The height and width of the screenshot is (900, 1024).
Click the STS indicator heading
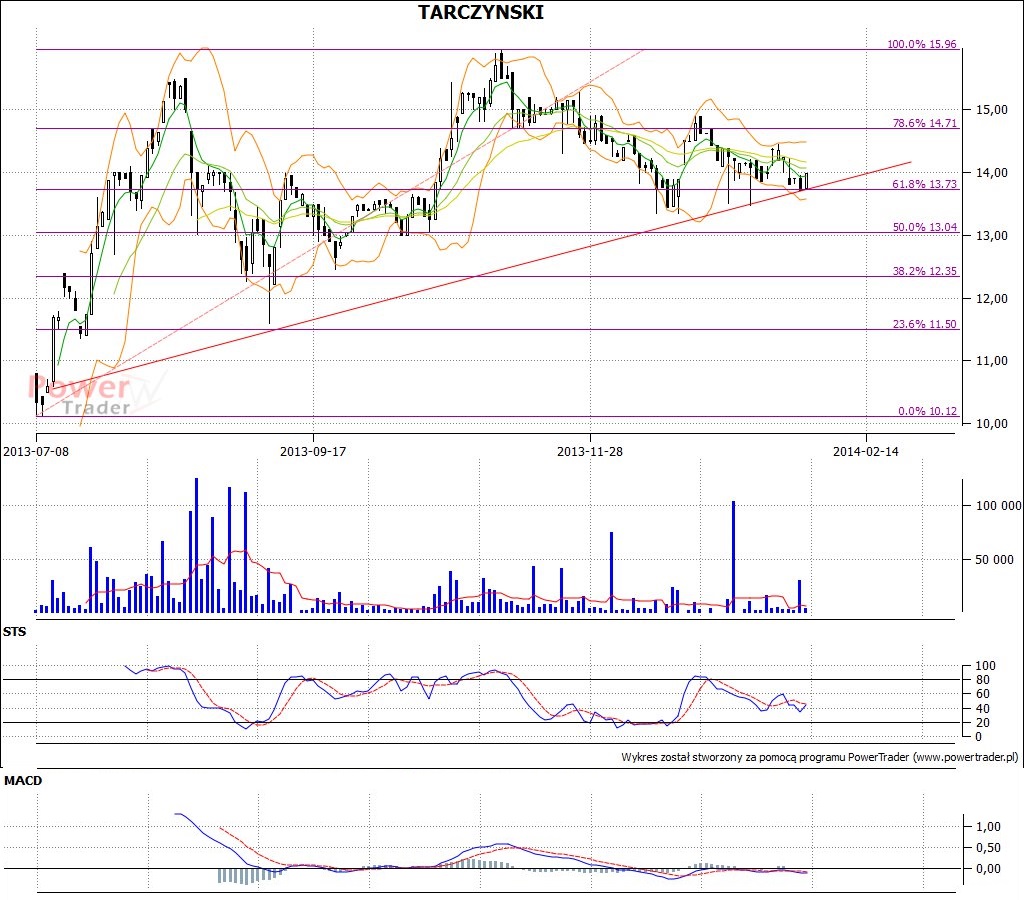[x=14, y=632]
